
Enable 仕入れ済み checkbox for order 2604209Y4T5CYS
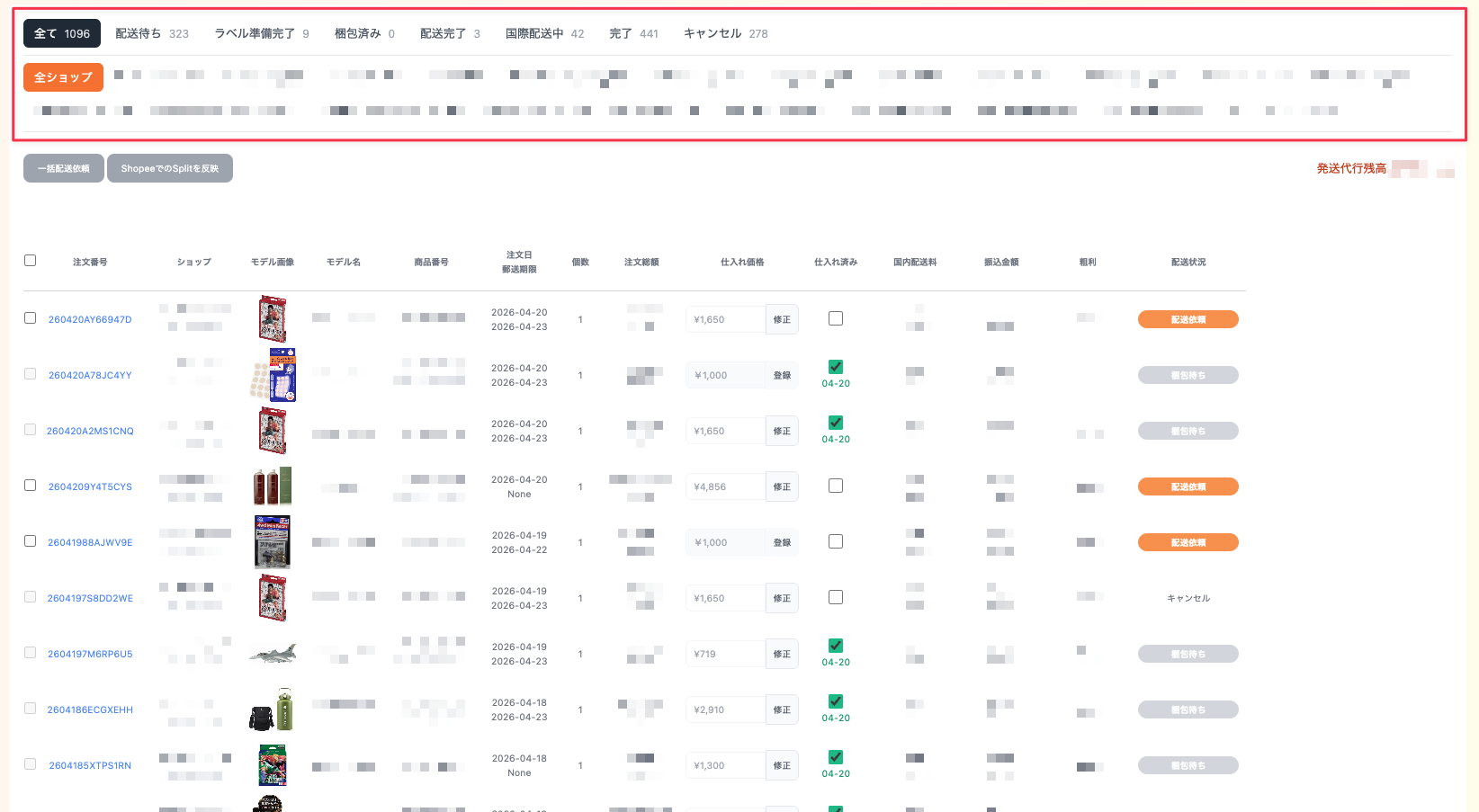(x=836, y=486)
